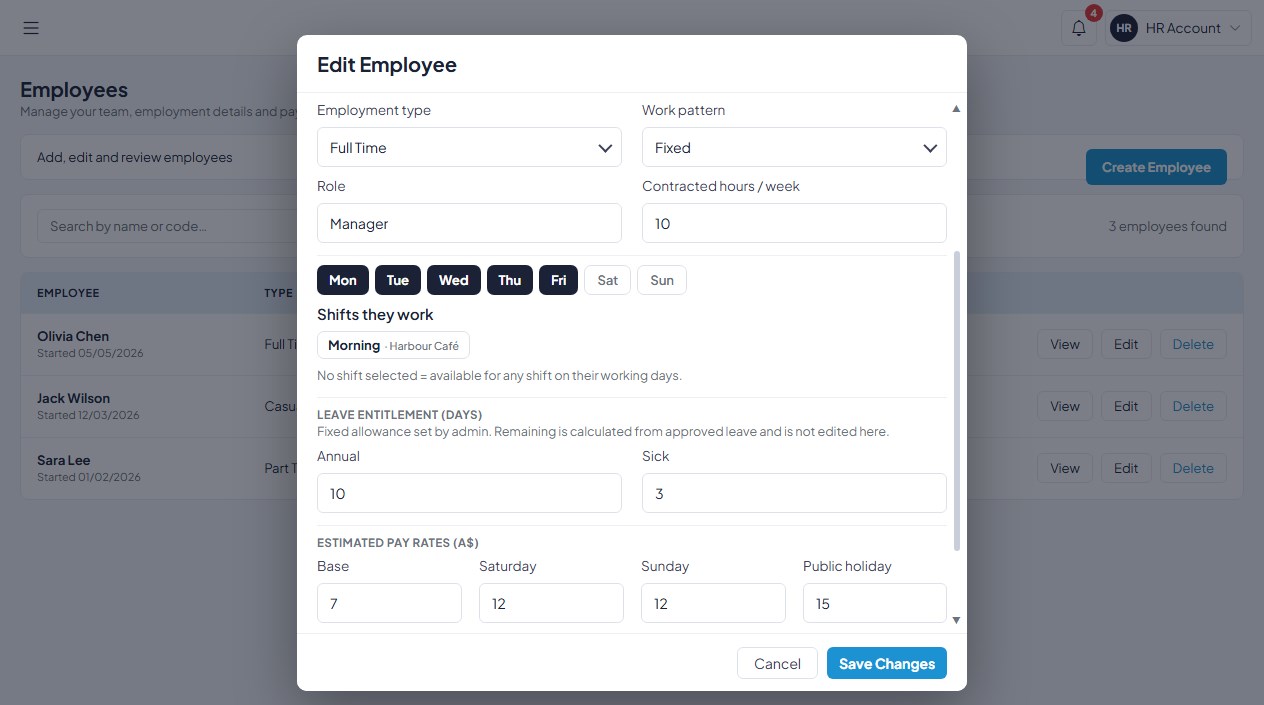
Task: Edit Olivia Chen's record
Action: coord(1126,344)
